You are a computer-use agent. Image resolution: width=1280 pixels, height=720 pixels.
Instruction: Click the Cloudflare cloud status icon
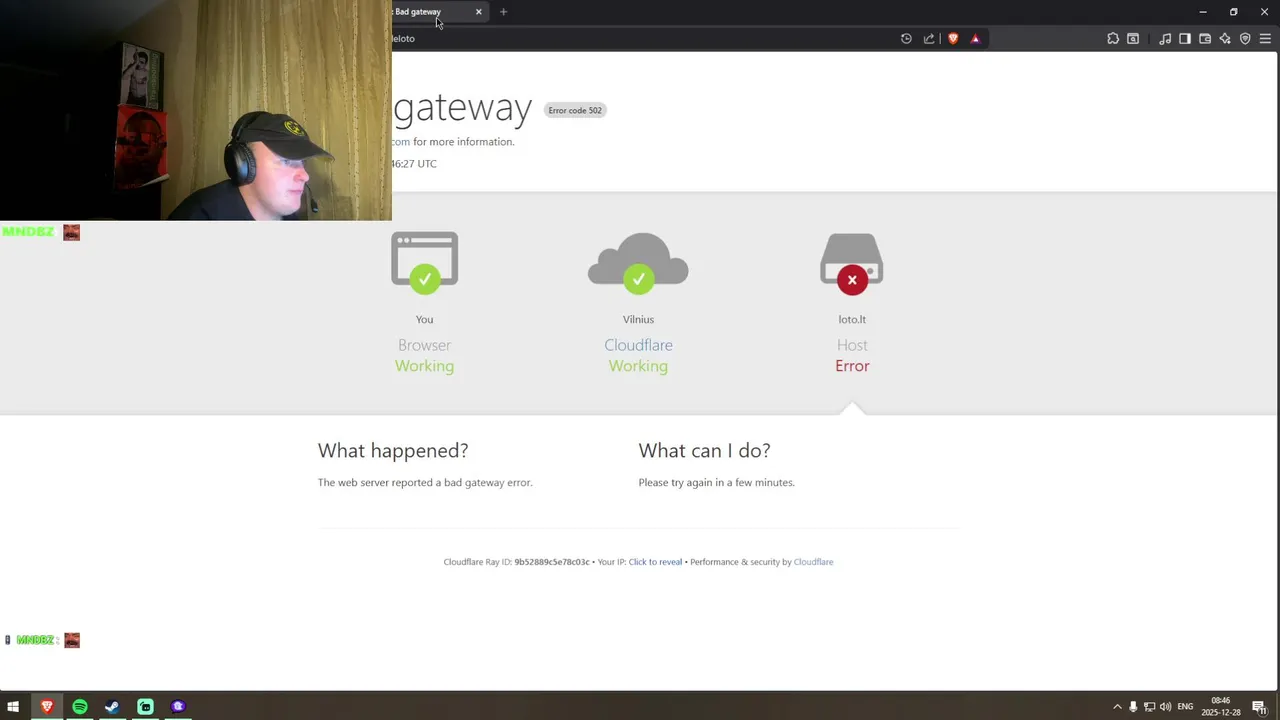(x=638, y=264)
